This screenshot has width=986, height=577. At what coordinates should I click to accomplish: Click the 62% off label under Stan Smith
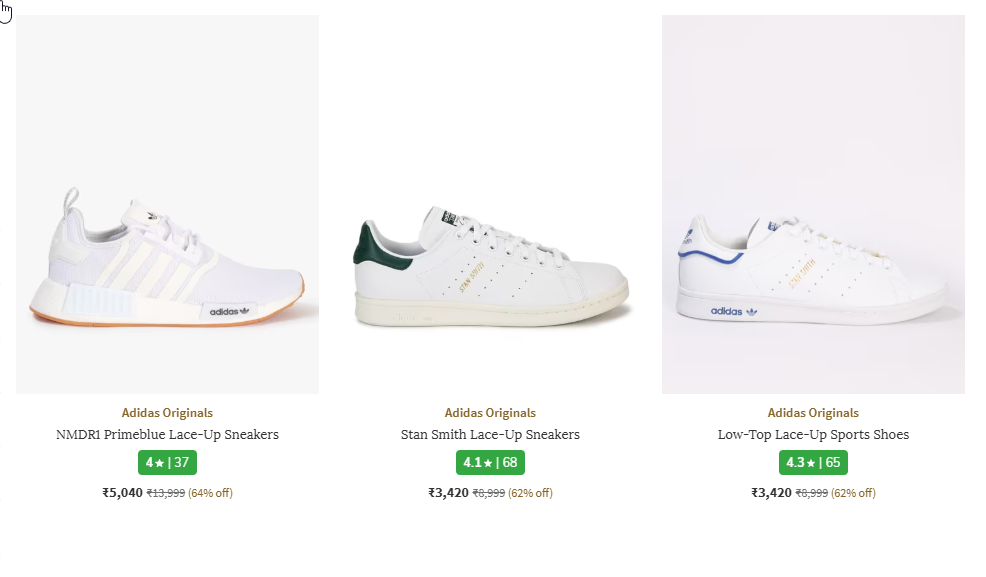click(530, 493)
